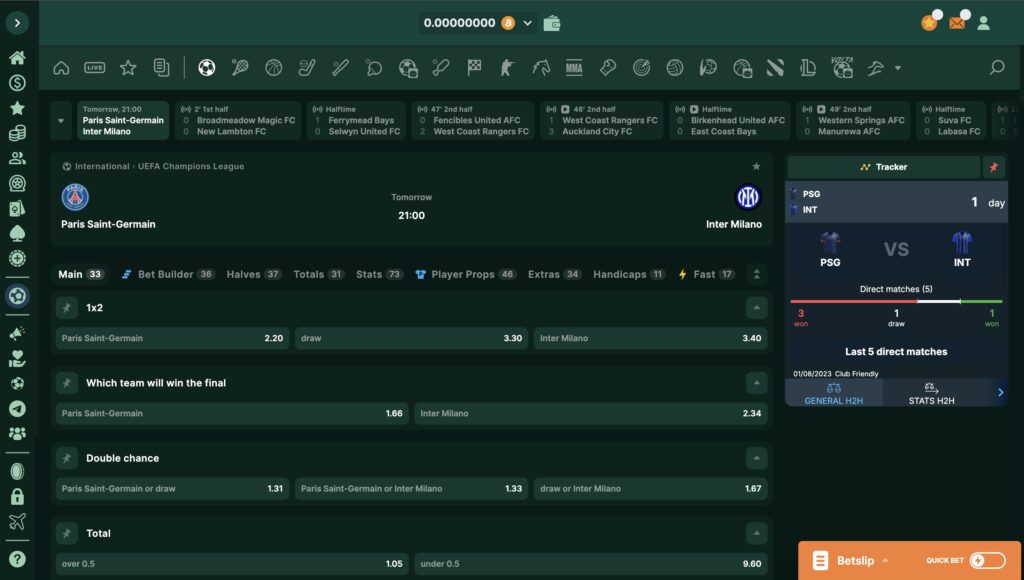Screen dimensions: 1024x580
Task: Switch to Player Props tab
Action: pos(466,274)
